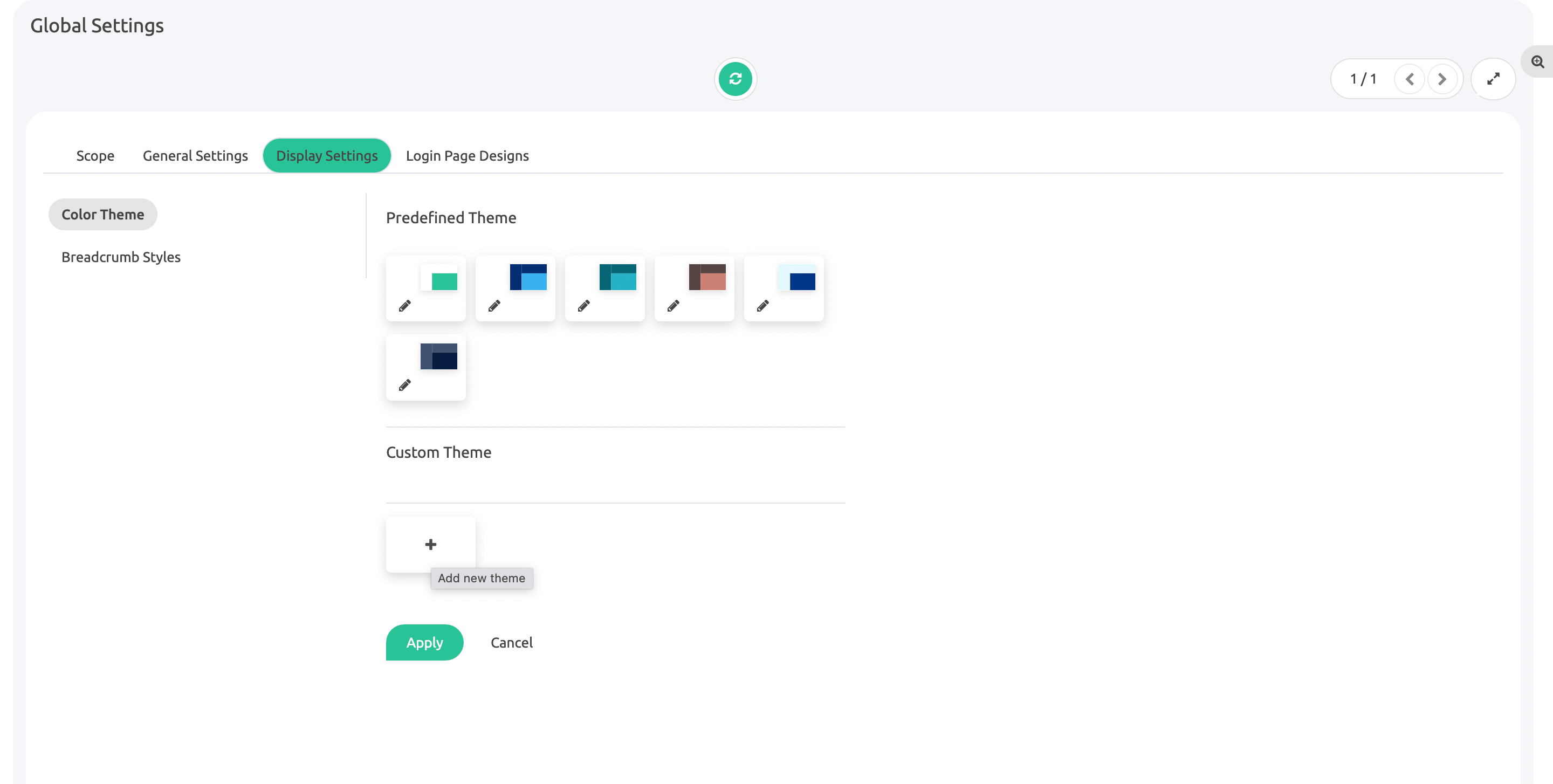1553x784 pixels.
Task: Click the magnifier zoom icon at right edge
Action: pyautogui.click(x=1537, y=61)
